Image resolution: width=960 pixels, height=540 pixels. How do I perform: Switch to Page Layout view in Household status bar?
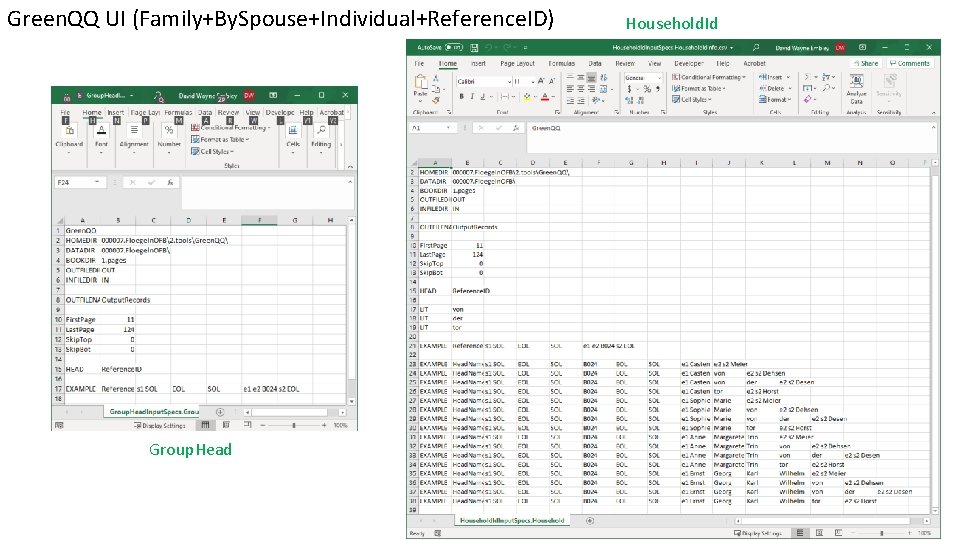(x=819, y=533)
